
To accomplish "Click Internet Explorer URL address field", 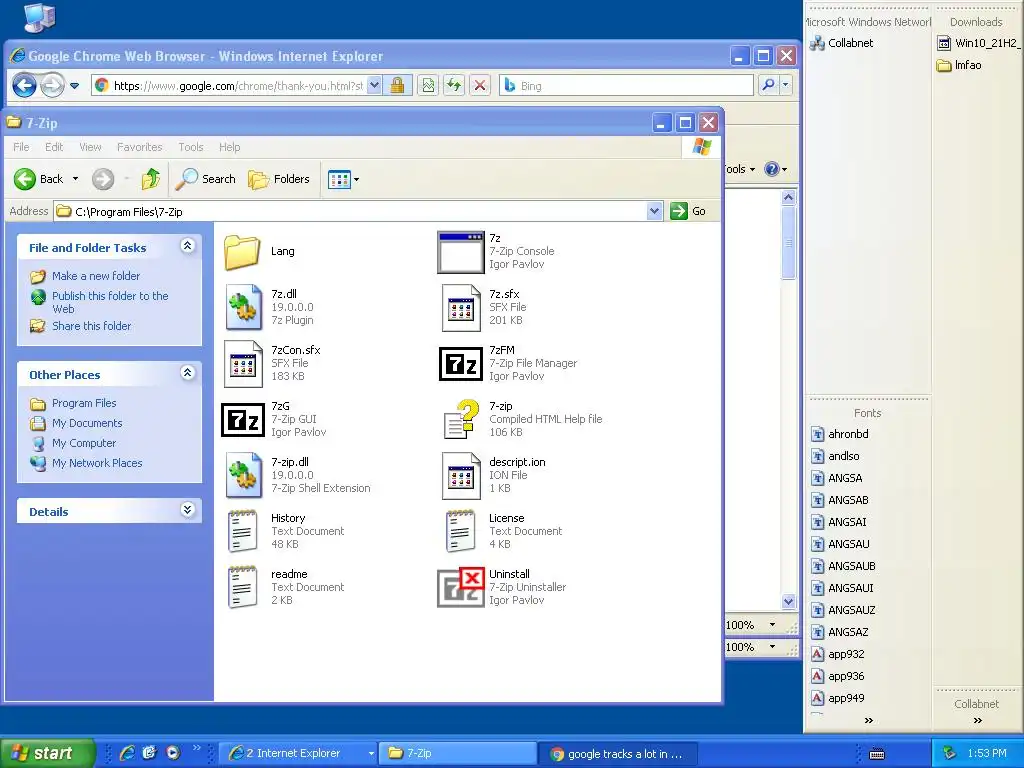I will 237,86.
